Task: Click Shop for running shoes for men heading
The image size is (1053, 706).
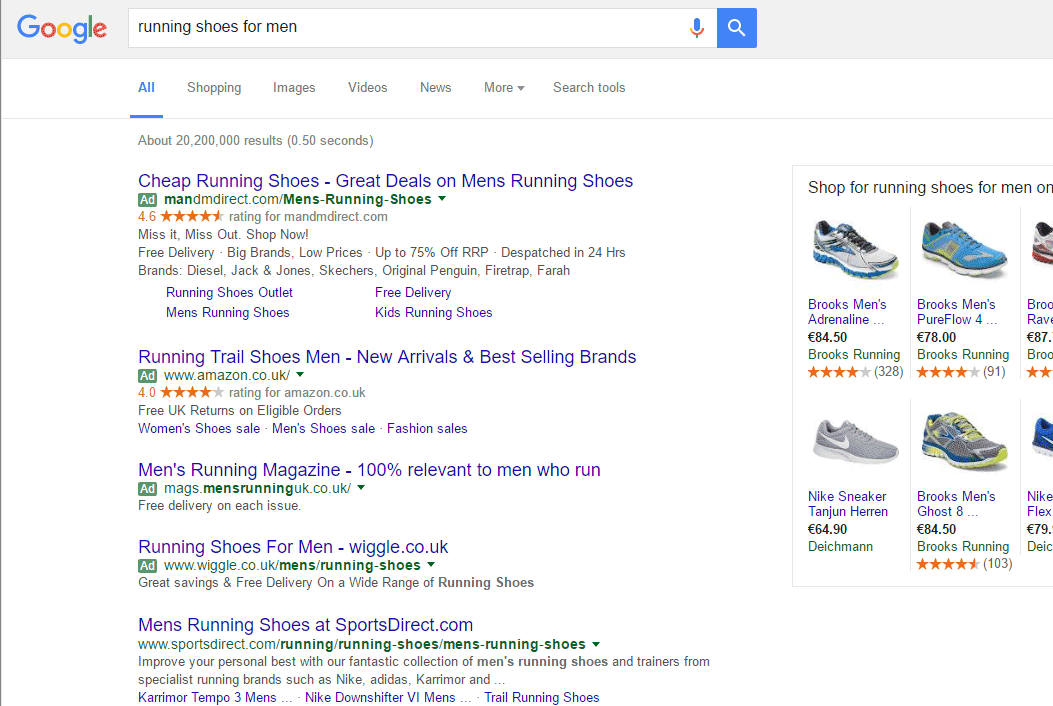Action: click(930, 187)
